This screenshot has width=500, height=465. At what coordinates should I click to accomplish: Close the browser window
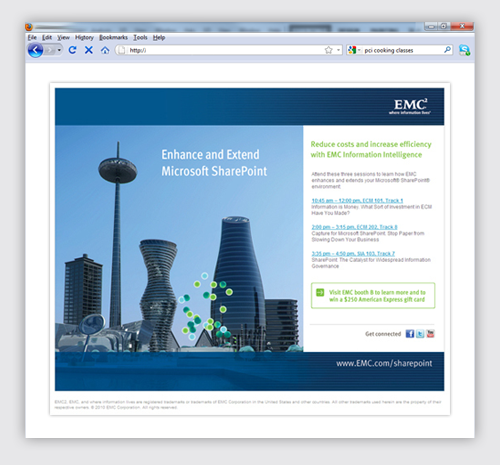(x=462, y=26)
